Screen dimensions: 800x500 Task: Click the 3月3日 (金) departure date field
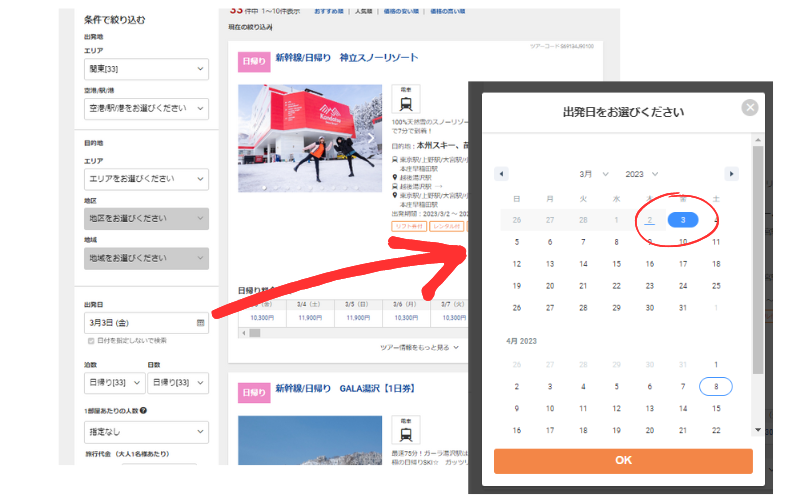click(146, 323)
